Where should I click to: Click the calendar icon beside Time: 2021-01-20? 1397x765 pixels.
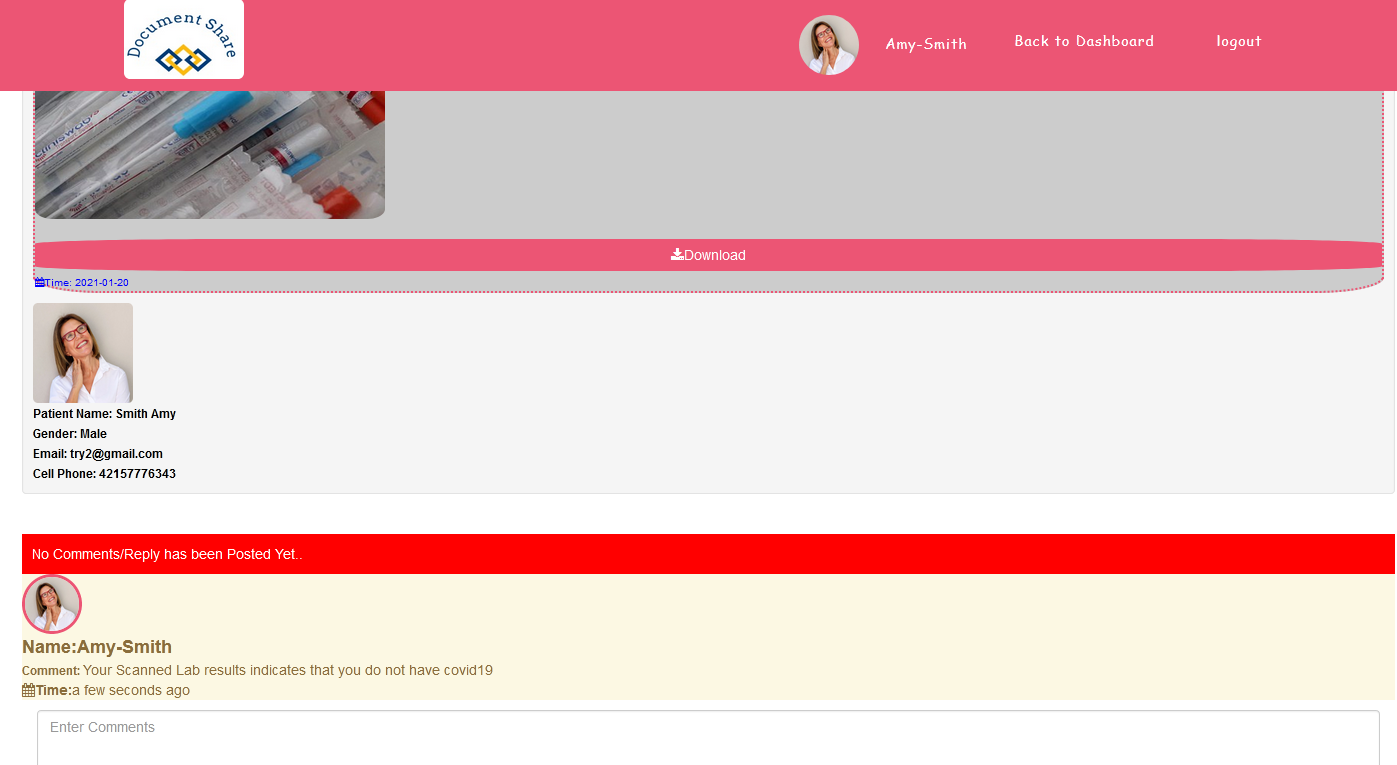40,282
